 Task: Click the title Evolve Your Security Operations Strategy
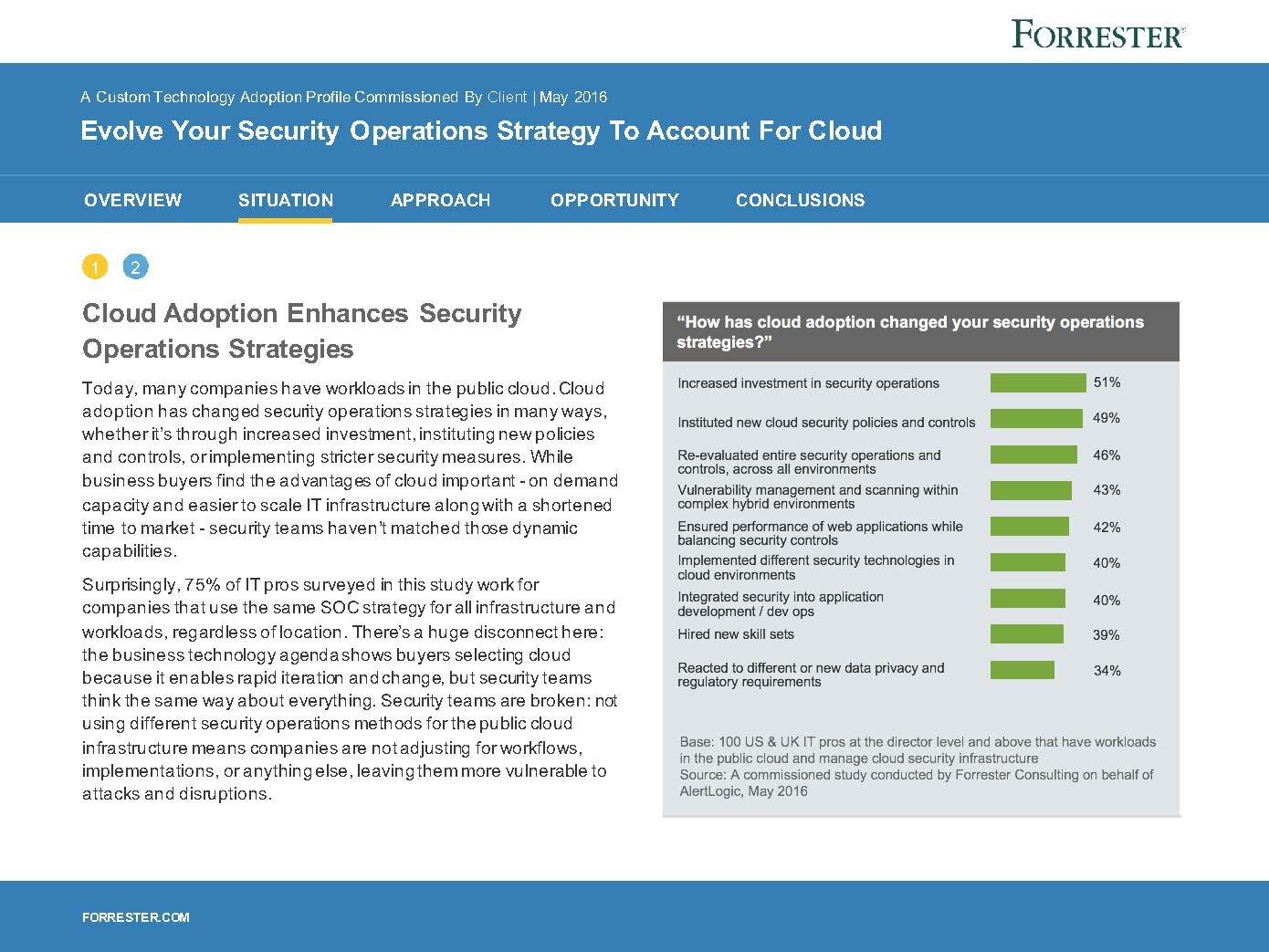pyautogui.click(x=482, y=131)
